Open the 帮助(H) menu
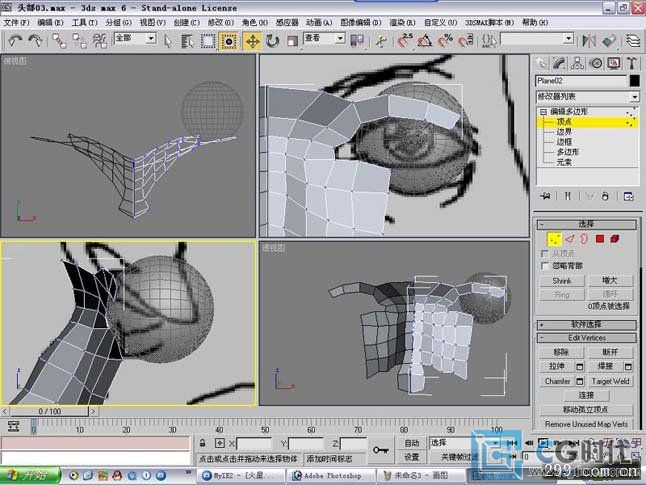This screenshot has width=646, height=485. click(x=535, y=22)
